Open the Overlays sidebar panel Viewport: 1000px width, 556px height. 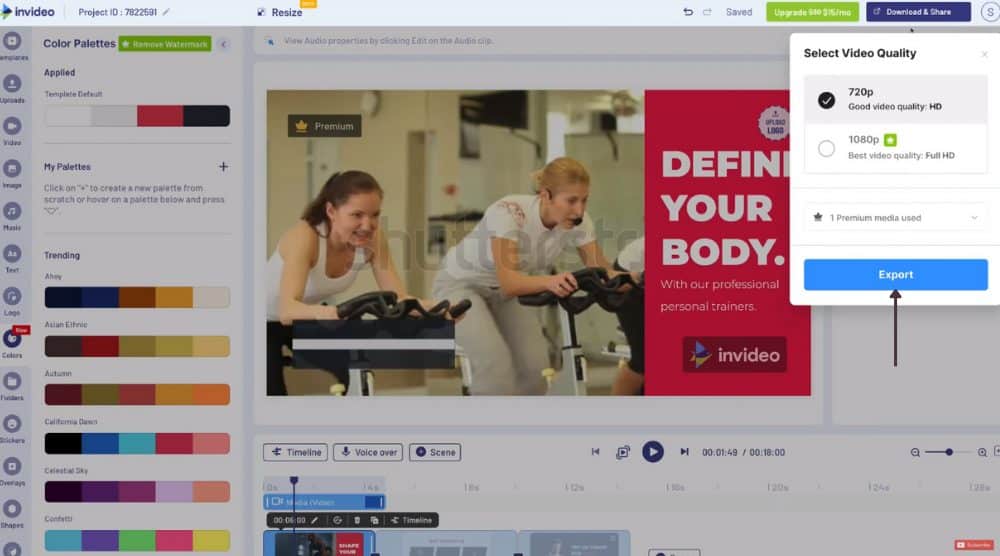click(12, 472)
